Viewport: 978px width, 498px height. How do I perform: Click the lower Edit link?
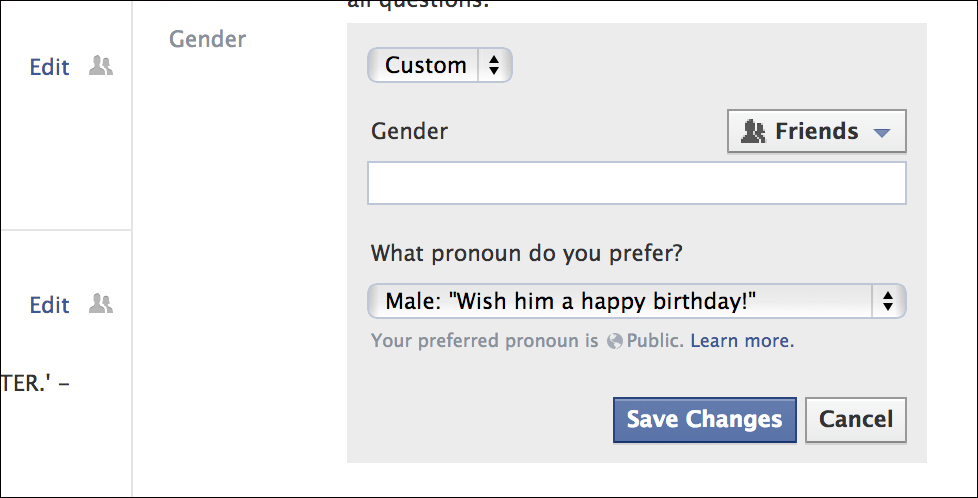click(49, 305)
